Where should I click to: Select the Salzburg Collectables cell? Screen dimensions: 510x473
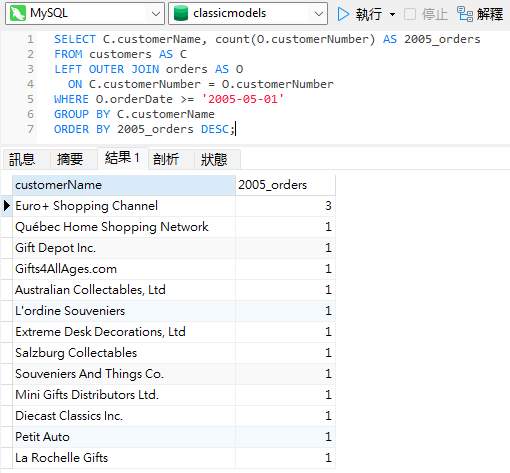pos(124,353)
